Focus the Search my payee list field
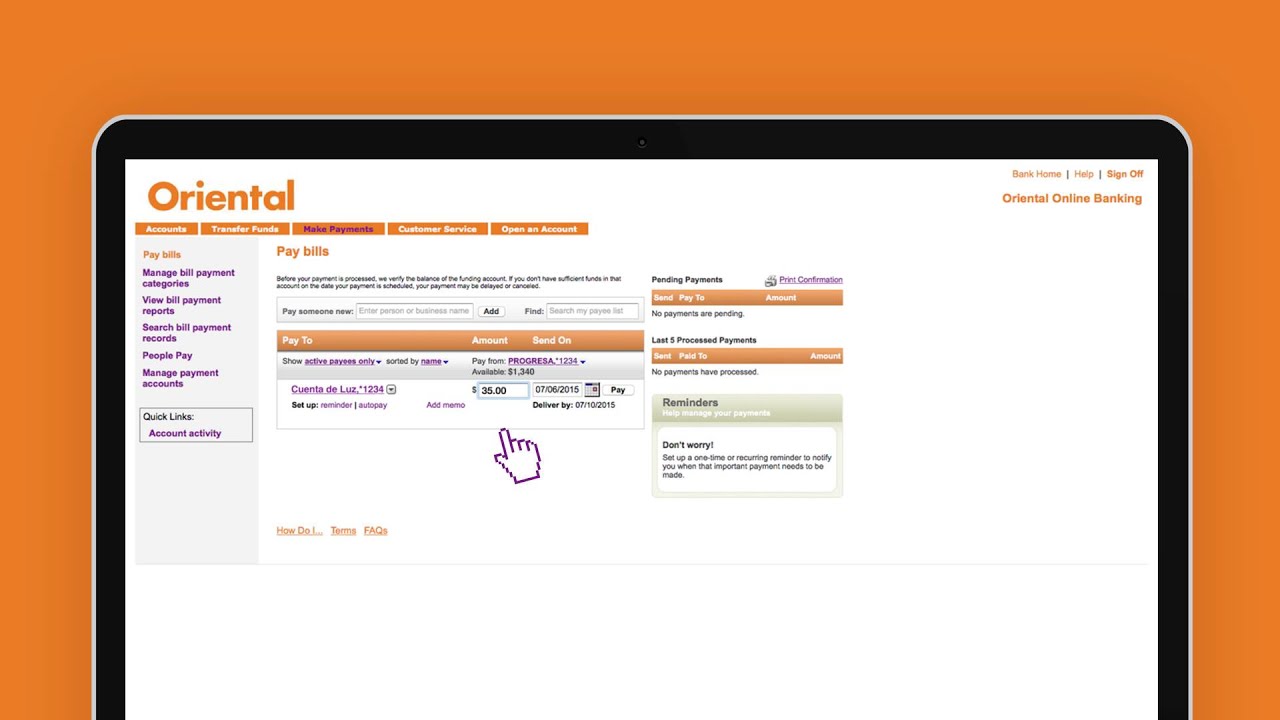The image size is (1280, 720). click(592, 311)
